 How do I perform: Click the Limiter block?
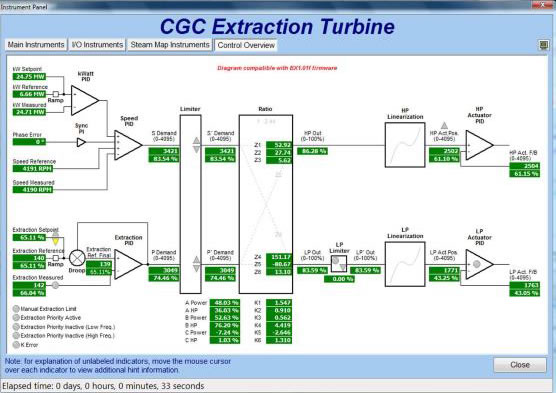[x=190, y=204]
